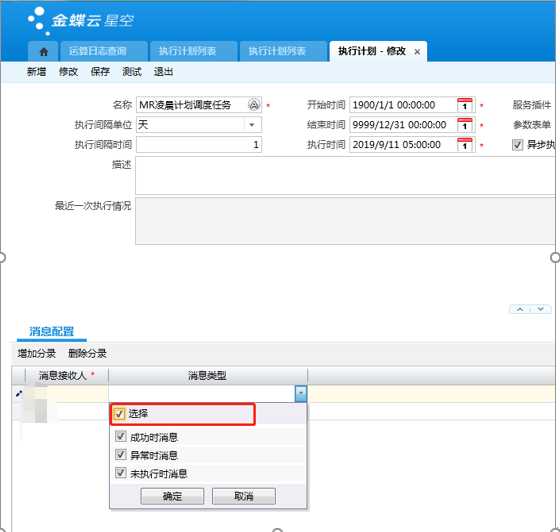
Task: Toggle the 选择 select-all checkbox
Action: pyautogui.click(x=119, y=414)
